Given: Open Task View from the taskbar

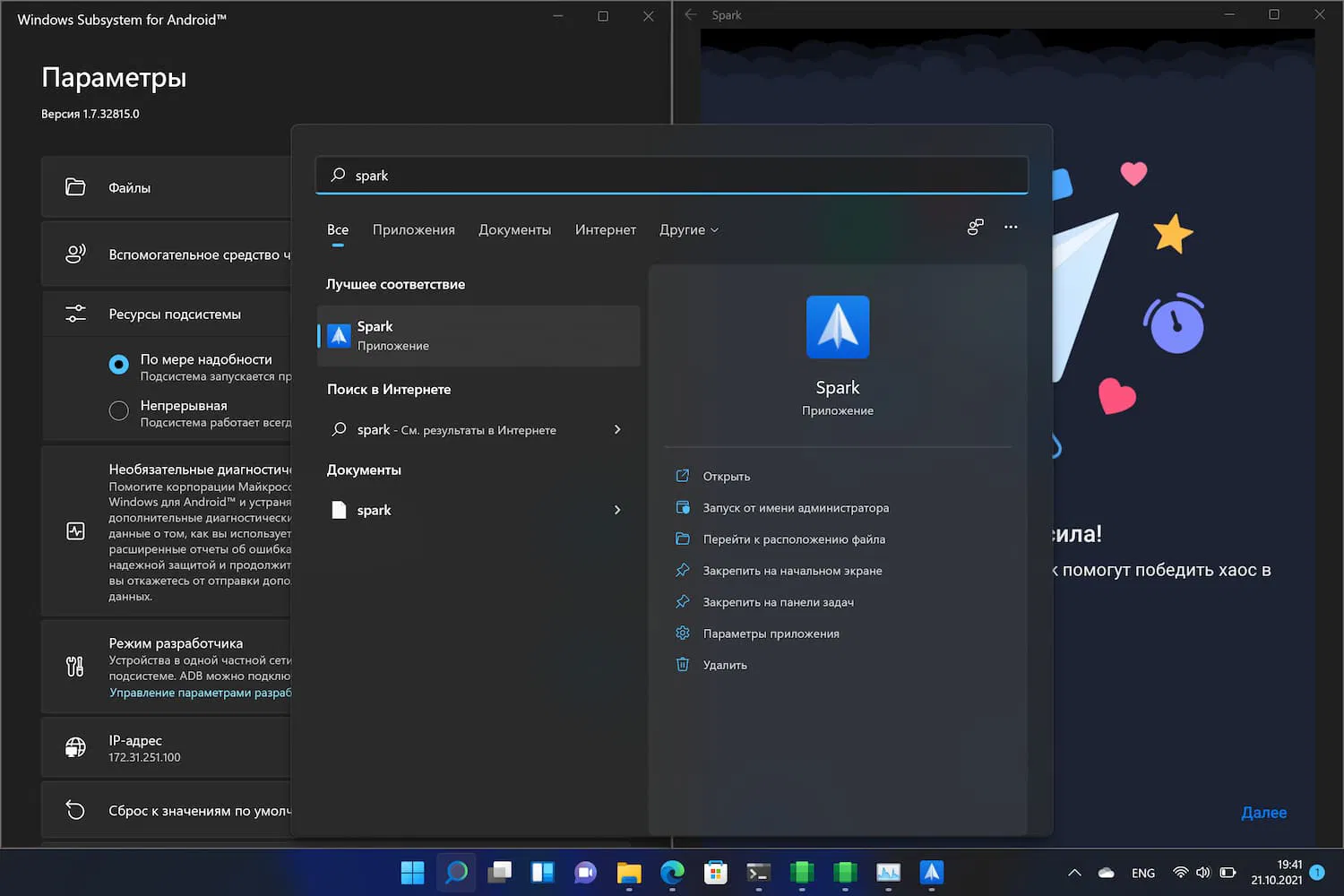Looking at the screenshot, I should (499, 872).
